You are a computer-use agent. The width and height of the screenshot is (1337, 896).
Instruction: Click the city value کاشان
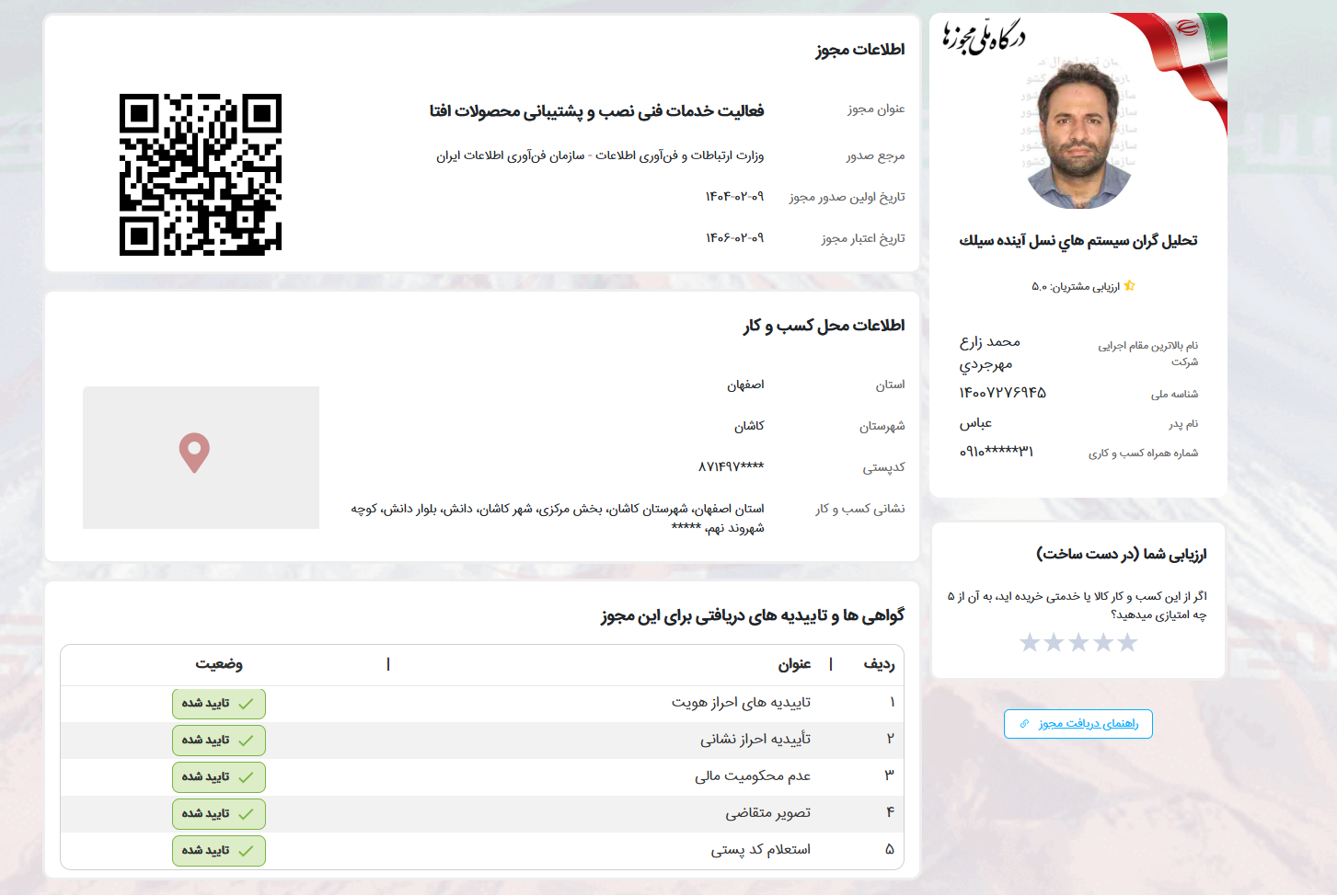tap(749, 426)
